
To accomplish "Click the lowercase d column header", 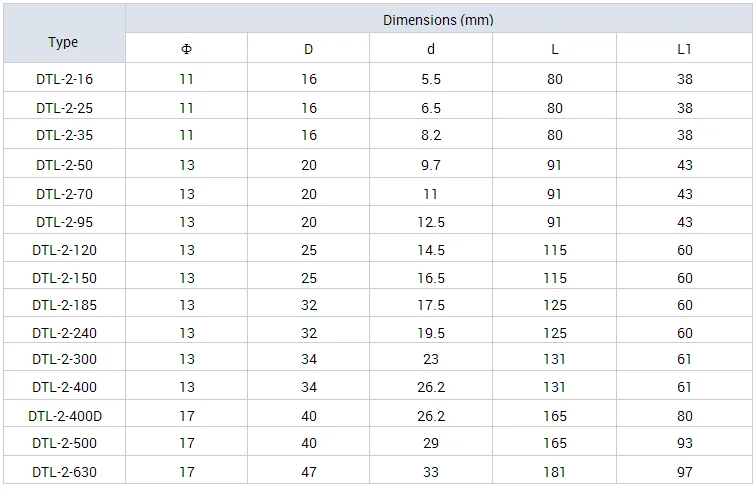I will click(431, 49).
